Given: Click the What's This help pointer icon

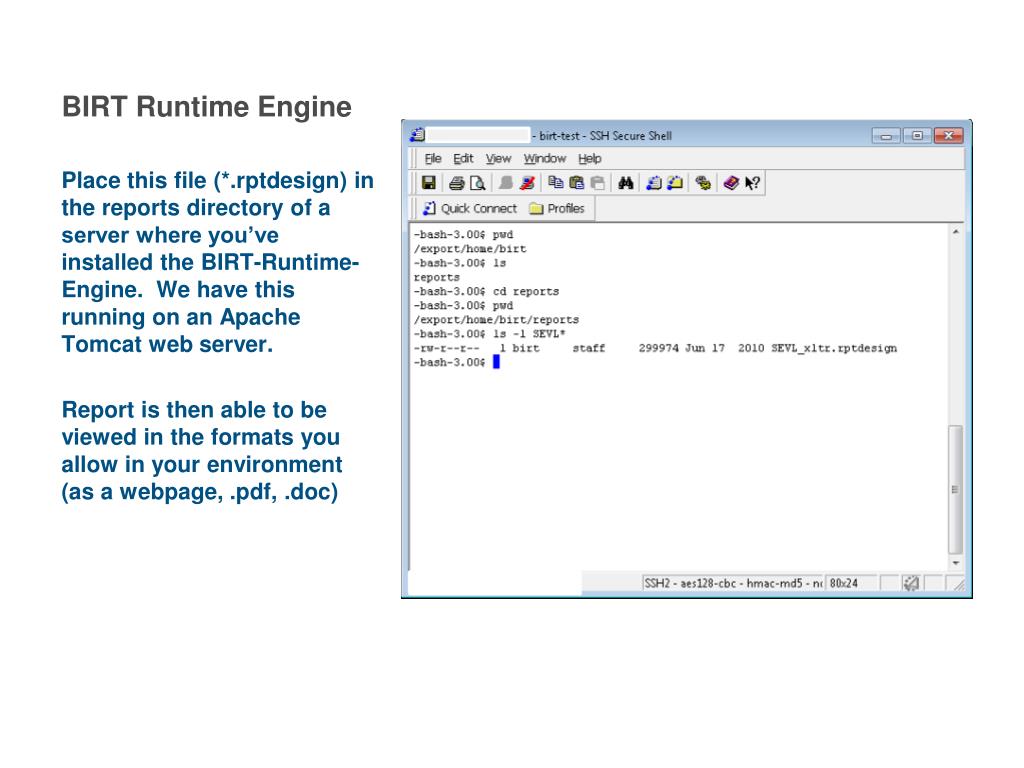Looking at the screenshot, I should (752, 184).
